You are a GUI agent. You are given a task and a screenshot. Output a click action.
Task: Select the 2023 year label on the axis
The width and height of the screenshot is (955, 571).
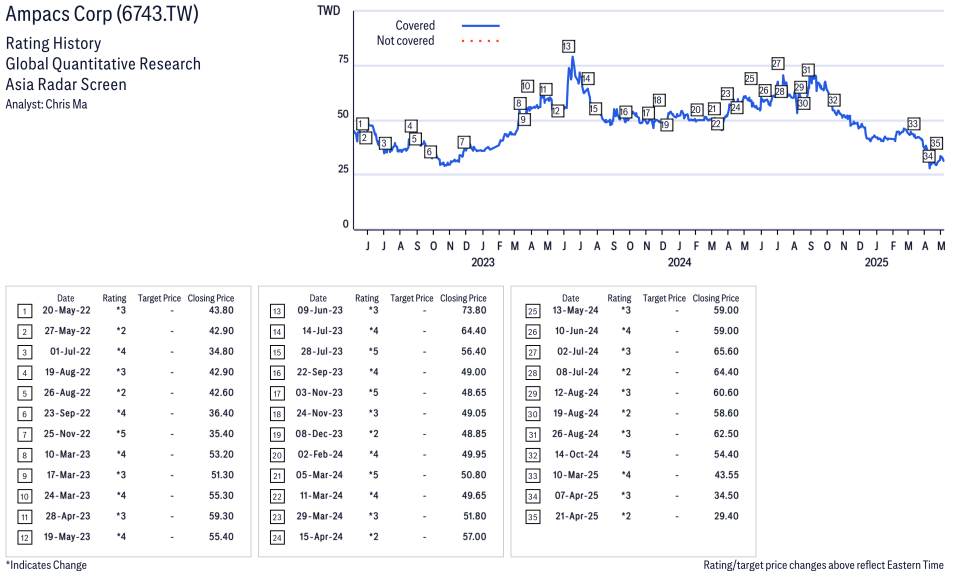[482, 262]
